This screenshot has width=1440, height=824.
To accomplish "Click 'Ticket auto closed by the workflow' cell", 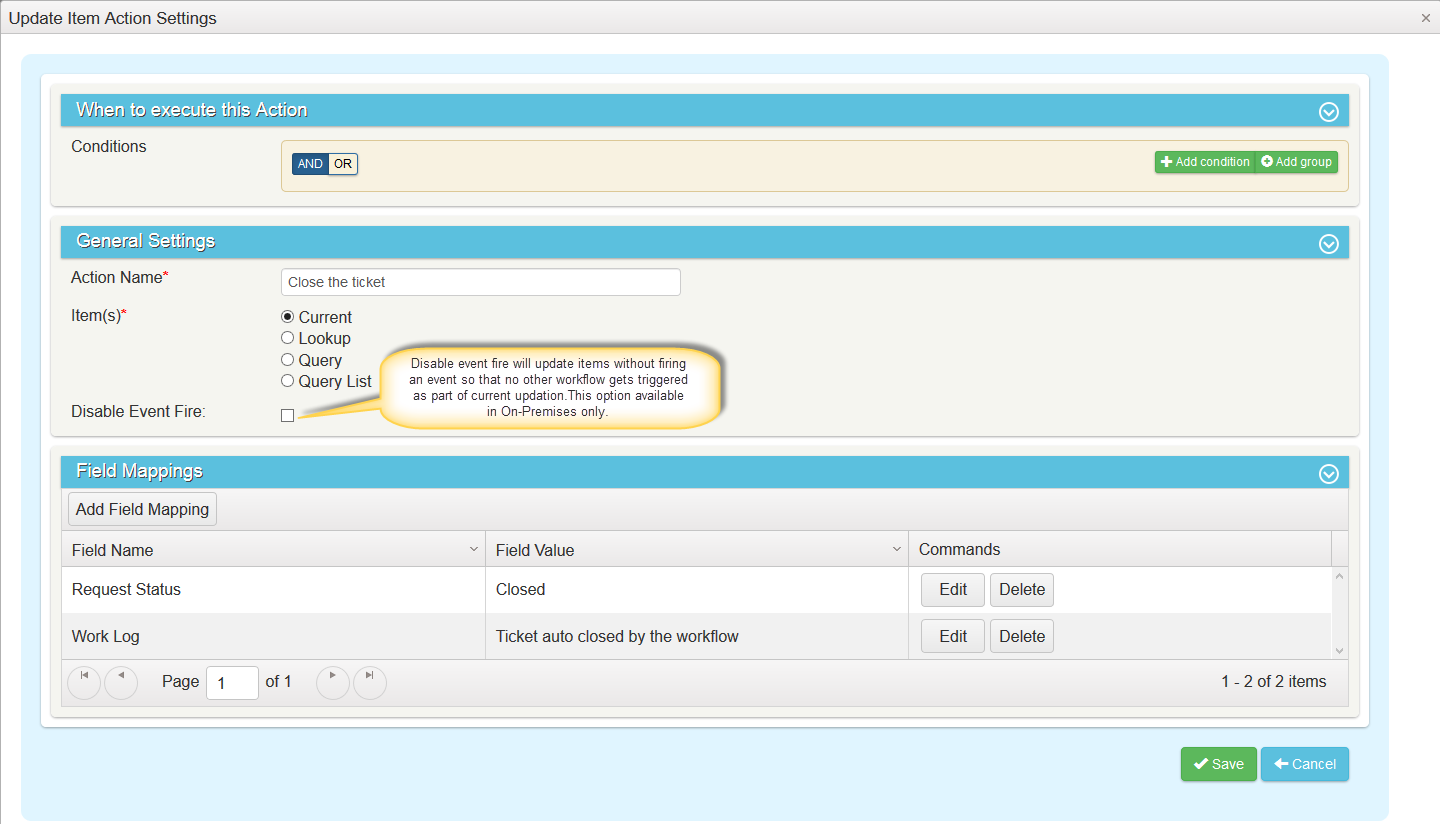I will 697,636.
